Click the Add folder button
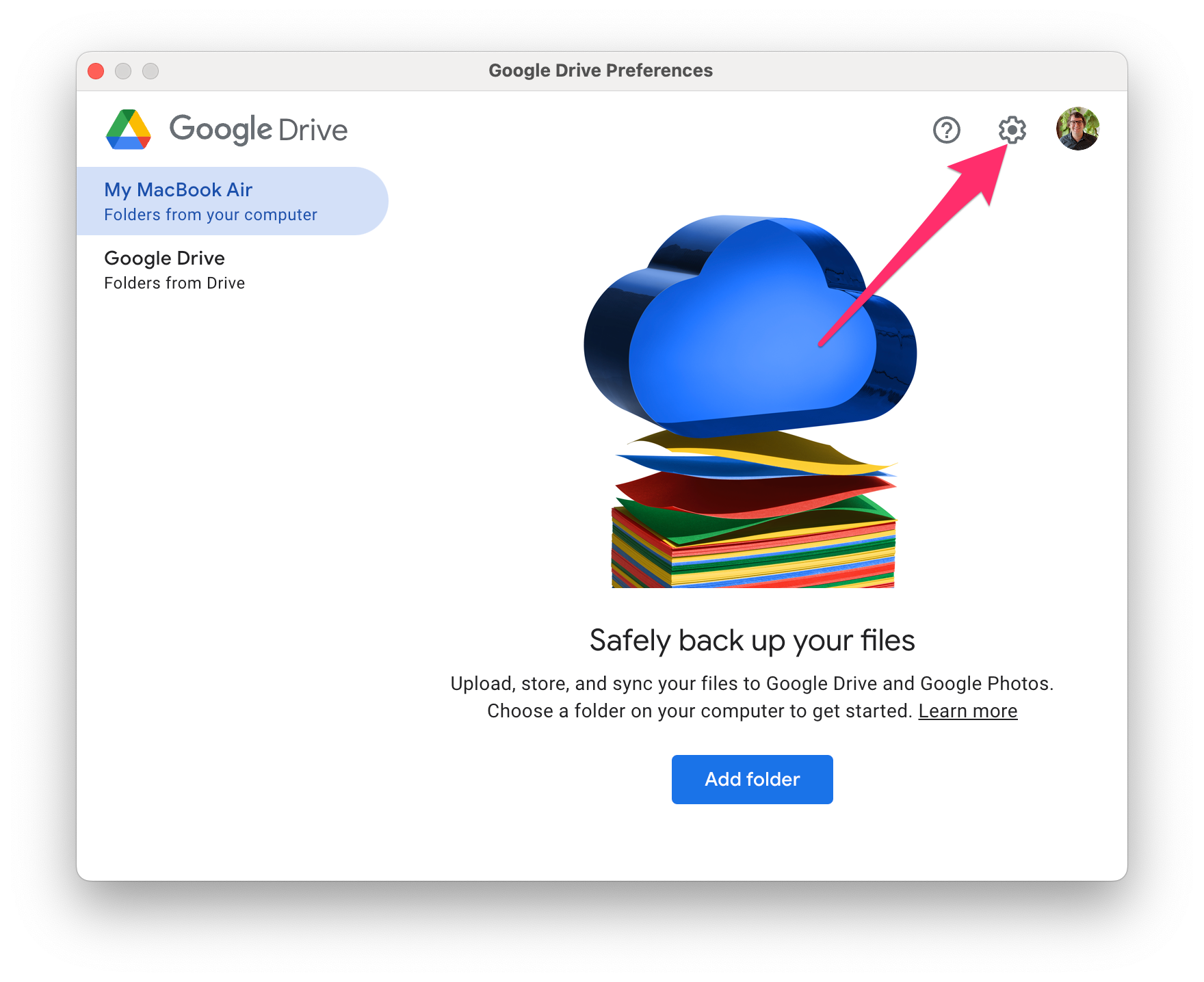This screenshot has width=1204, height=982. (x=752, y=780)
